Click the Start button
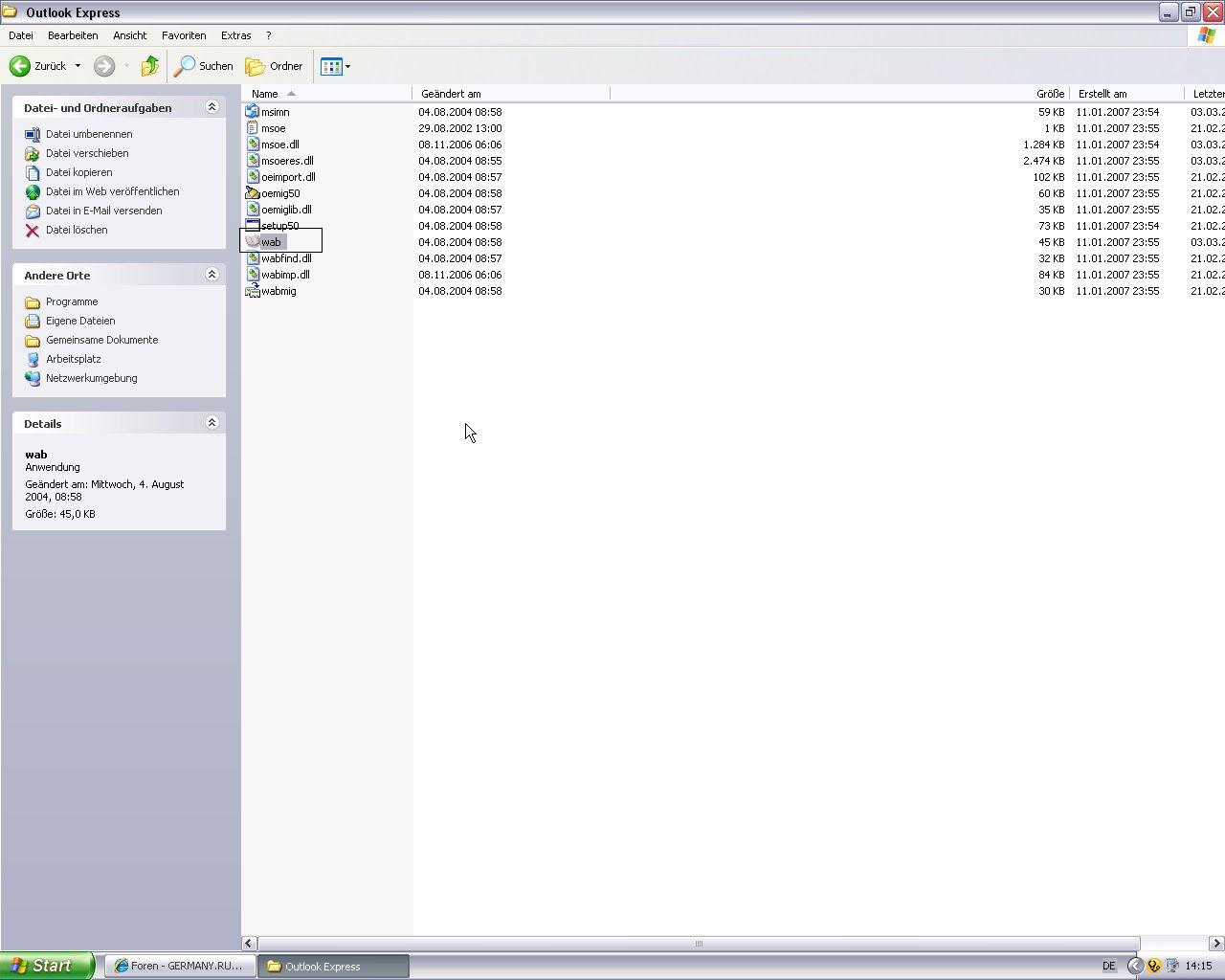Screen dimensions: 1225x980 click(x=47, y=966)
